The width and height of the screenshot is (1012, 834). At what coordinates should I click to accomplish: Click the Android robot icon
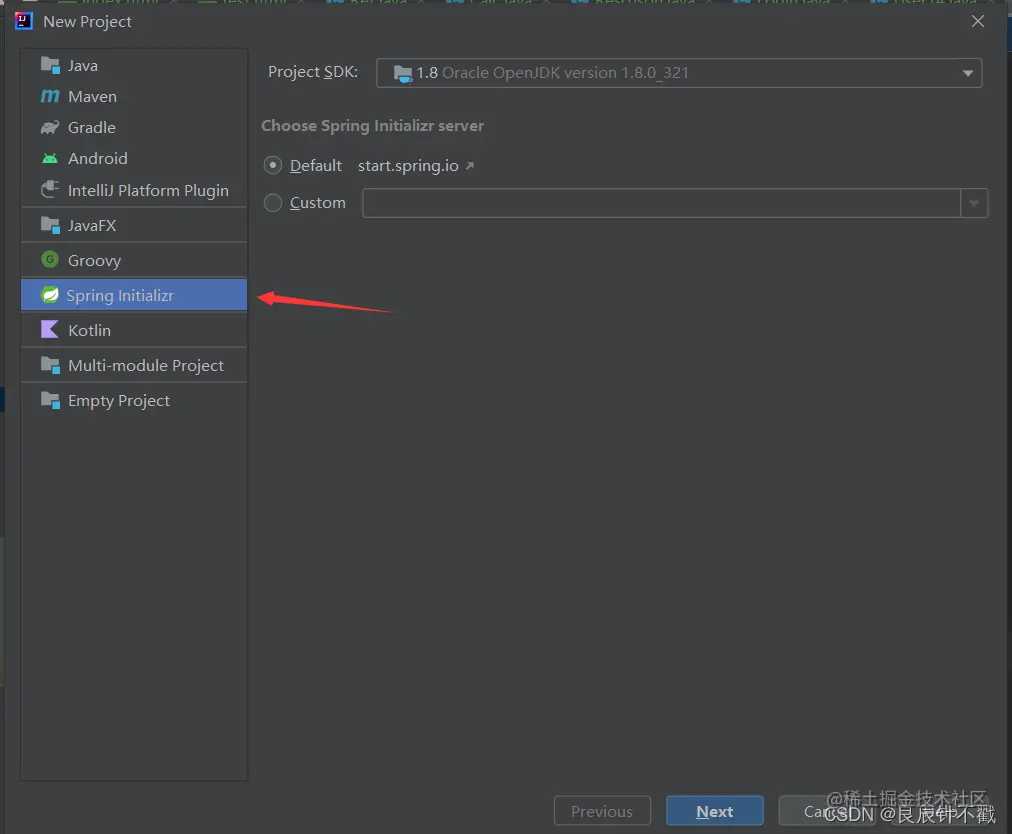coord(50,158)
